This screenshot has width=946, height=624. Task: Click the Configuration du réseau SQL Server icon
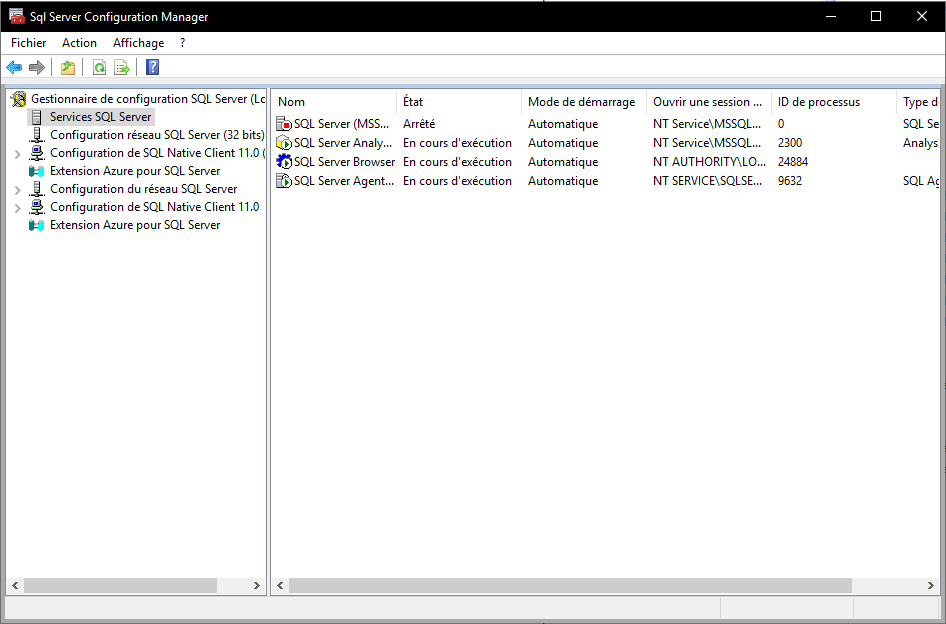[37, 189]
